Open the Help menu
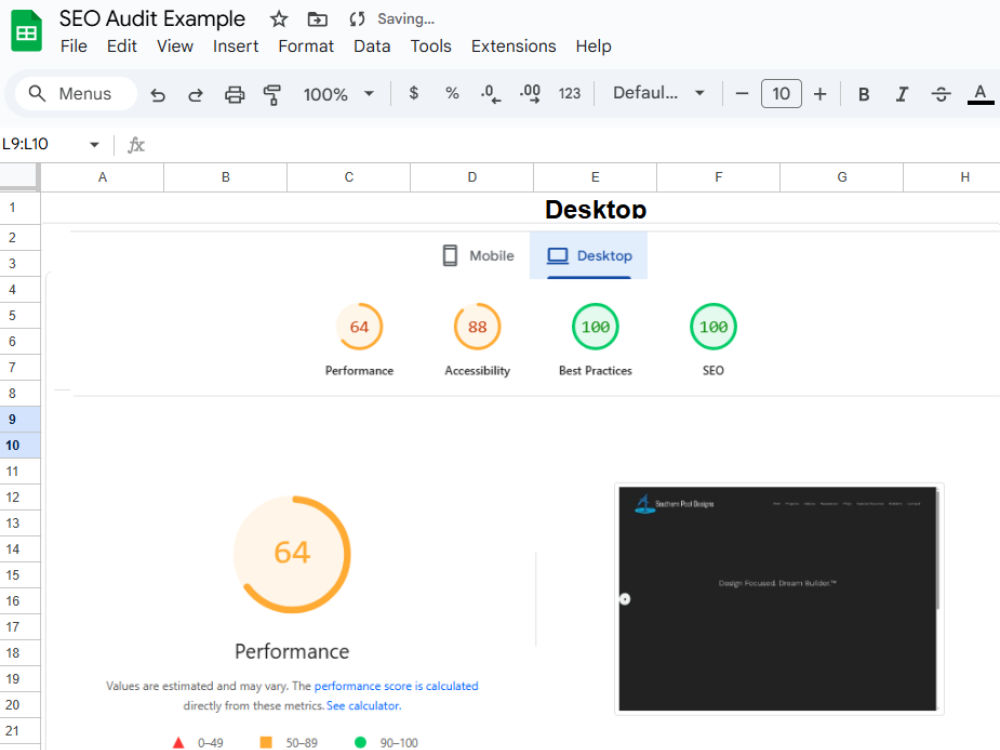 click(x=593, y=46)
